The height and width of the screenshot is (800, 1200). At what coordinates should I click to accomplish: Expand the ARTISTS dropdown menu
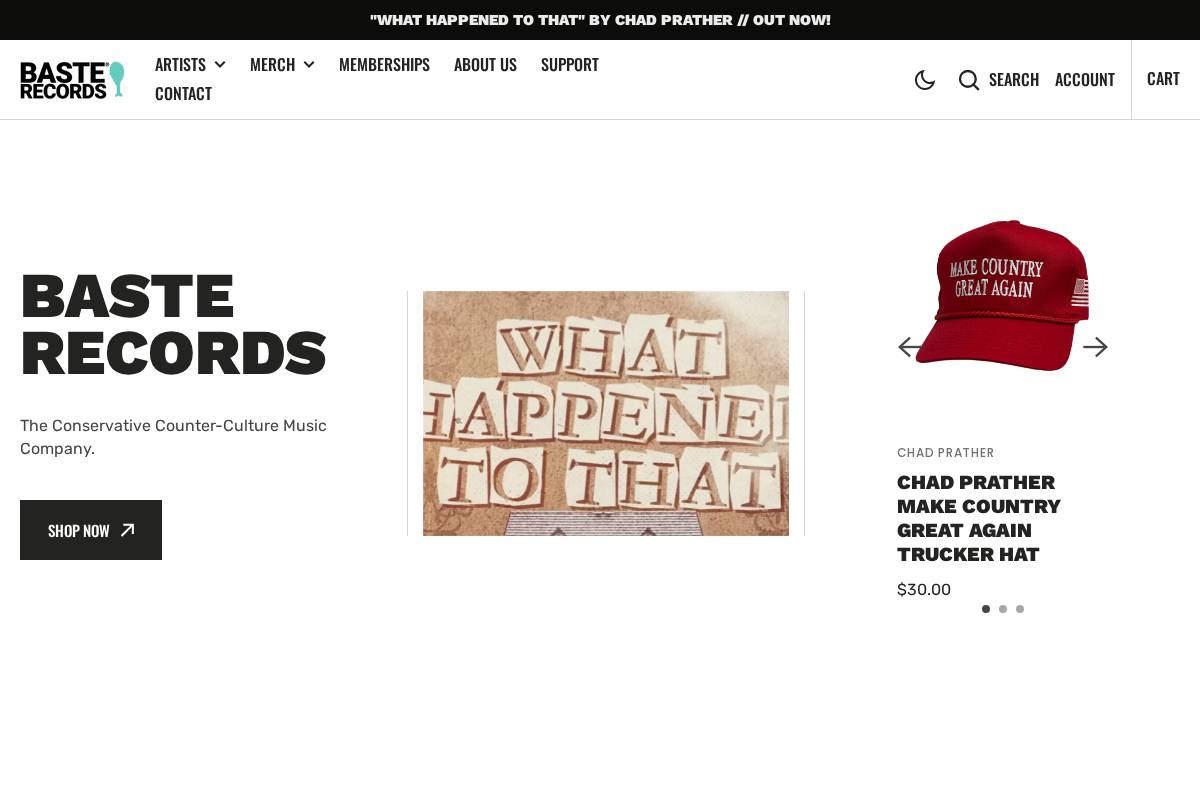tap(181, 64)
